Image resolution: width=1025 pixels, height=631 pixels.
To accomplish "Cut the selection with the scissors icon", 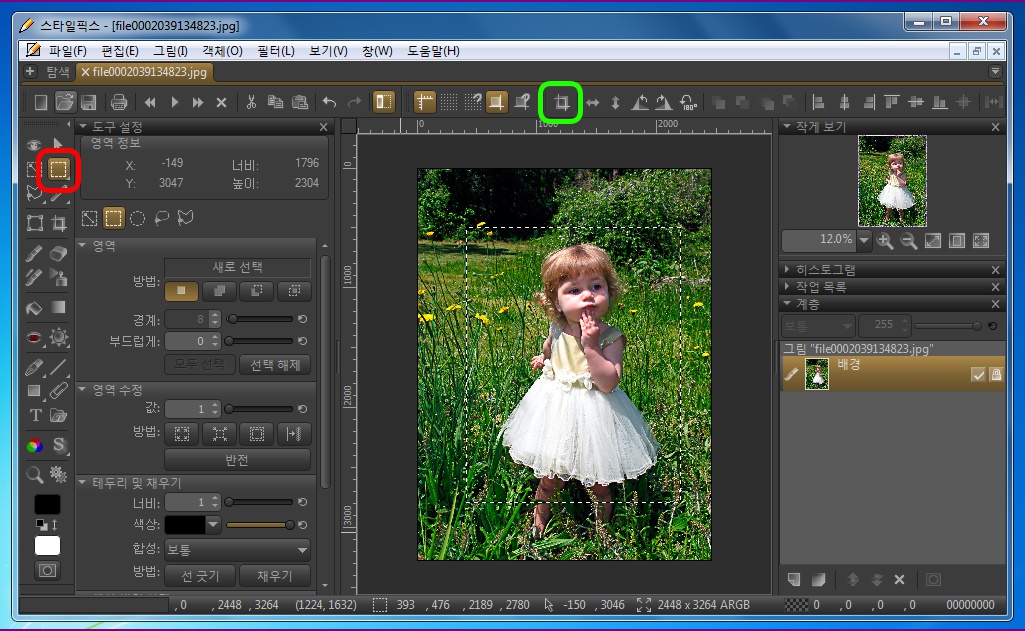I will pyautogui.click(x=251, y=102).
